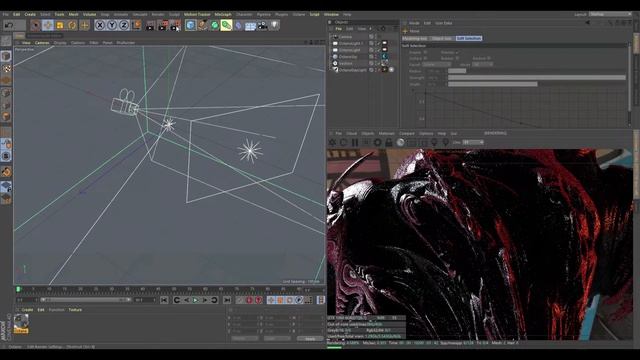Open the channel dropdown in Live Viewer
This screenshot has width=640, height=360.
(473, 142)
